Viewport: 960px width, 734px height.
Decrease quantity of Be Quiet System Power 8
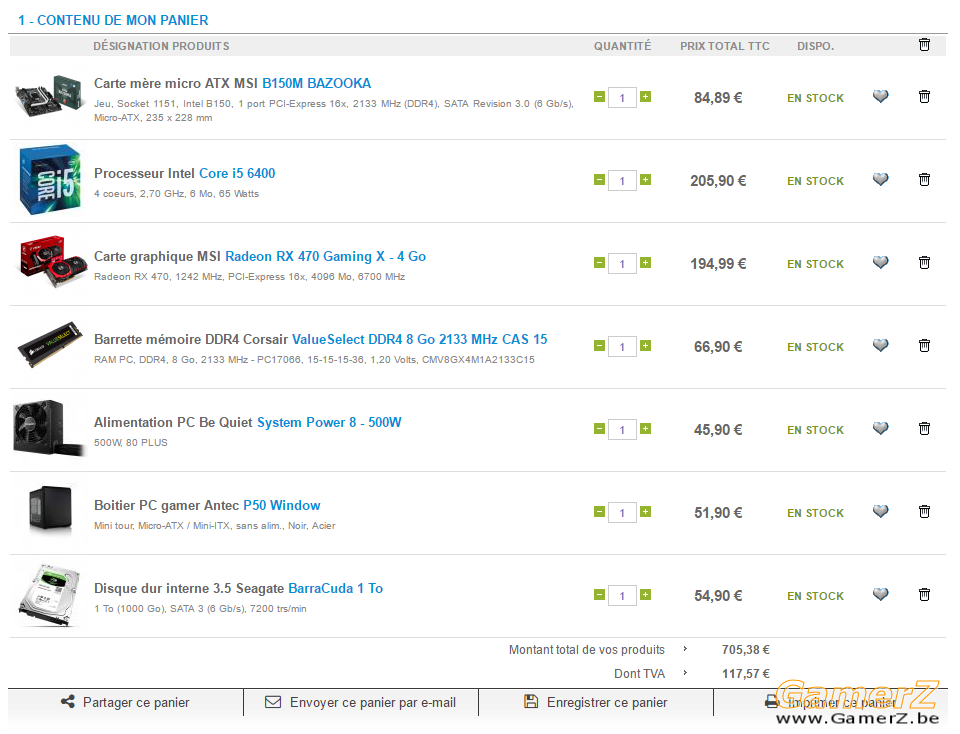599,429
